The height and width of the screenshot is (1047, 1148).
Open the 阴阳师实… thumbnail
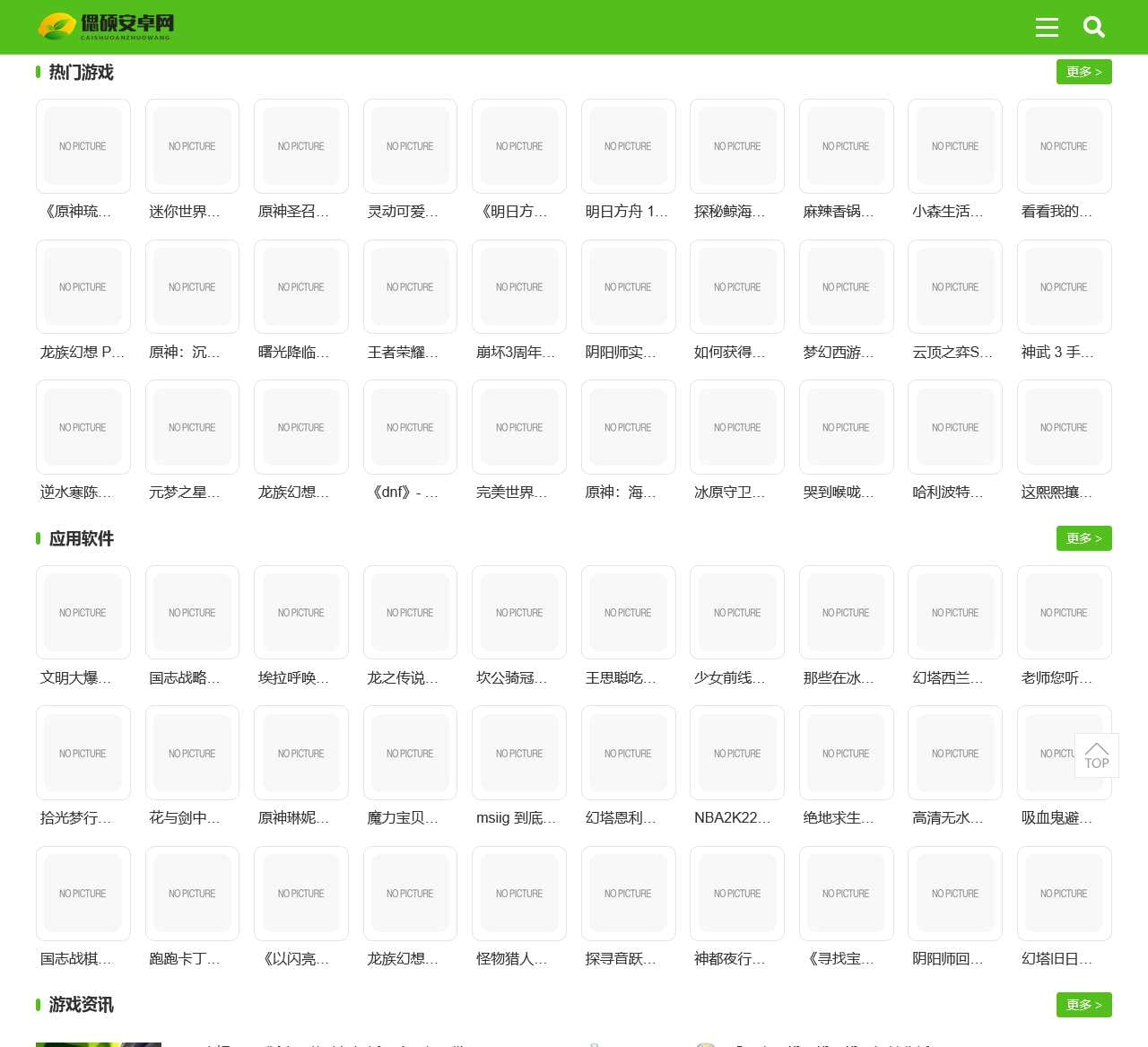(x=628, y=287)
